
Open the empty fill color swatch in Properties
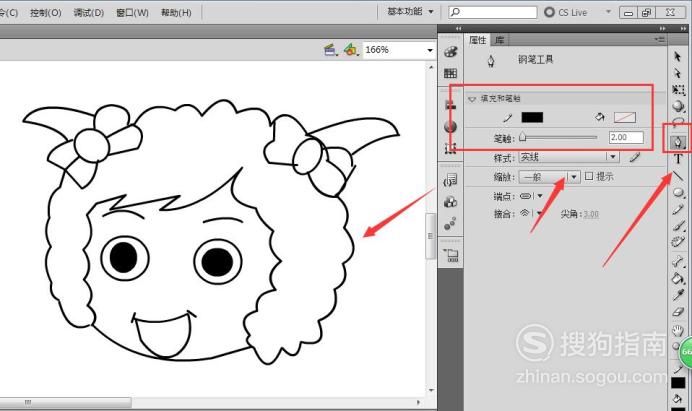tap(625, 117)
